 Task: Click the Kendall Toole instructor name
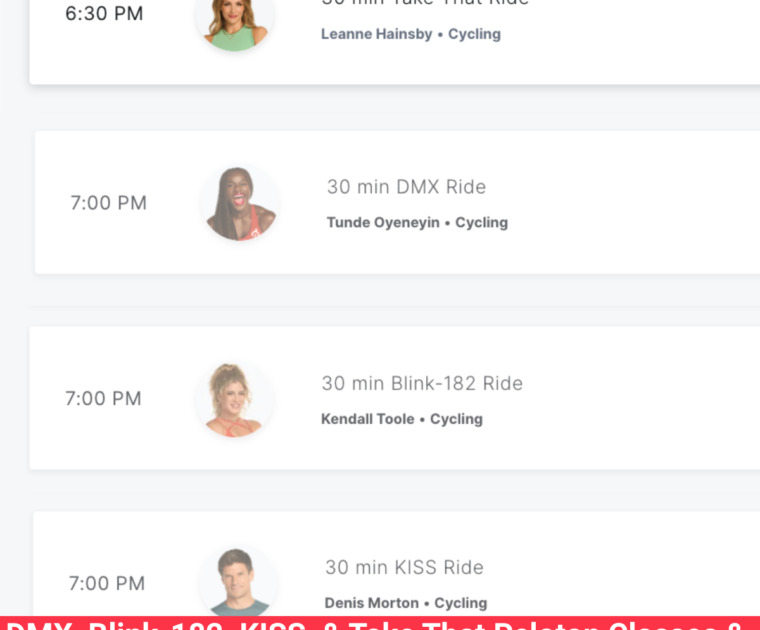click(367, 419)
